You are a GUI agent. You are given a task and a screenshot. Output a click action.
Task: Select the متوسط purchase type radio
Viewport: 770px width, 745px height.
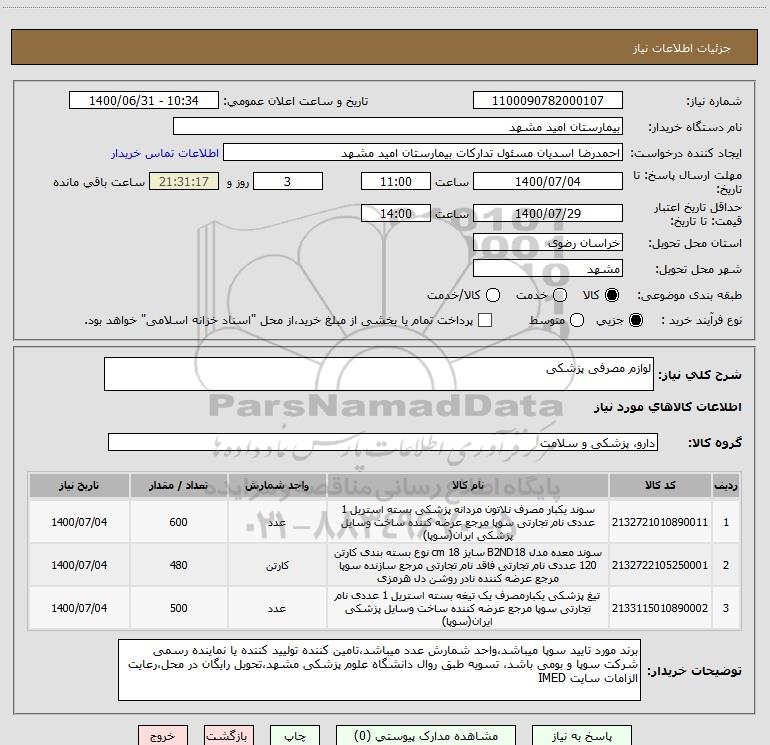(577, 320)
